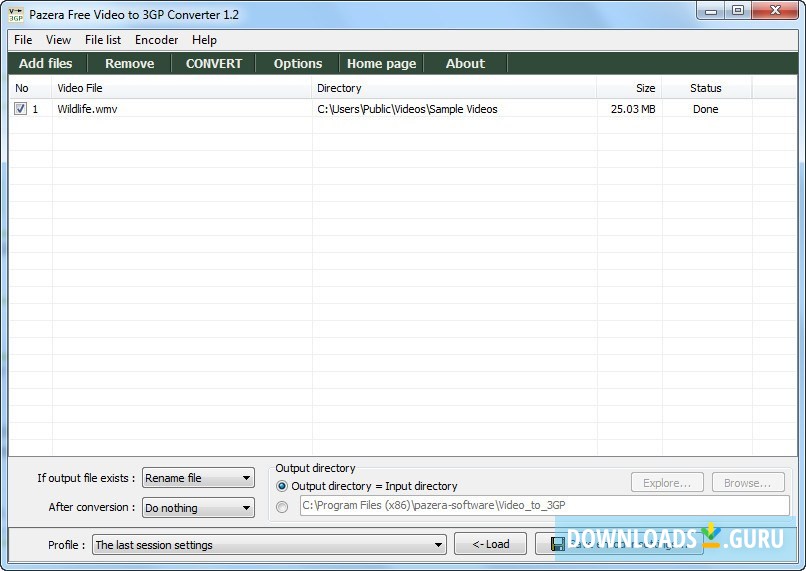Image resolution: width=806 pixels, height=571 pixels.
Task: Click the Explore... button
Action: coord(667,483)
